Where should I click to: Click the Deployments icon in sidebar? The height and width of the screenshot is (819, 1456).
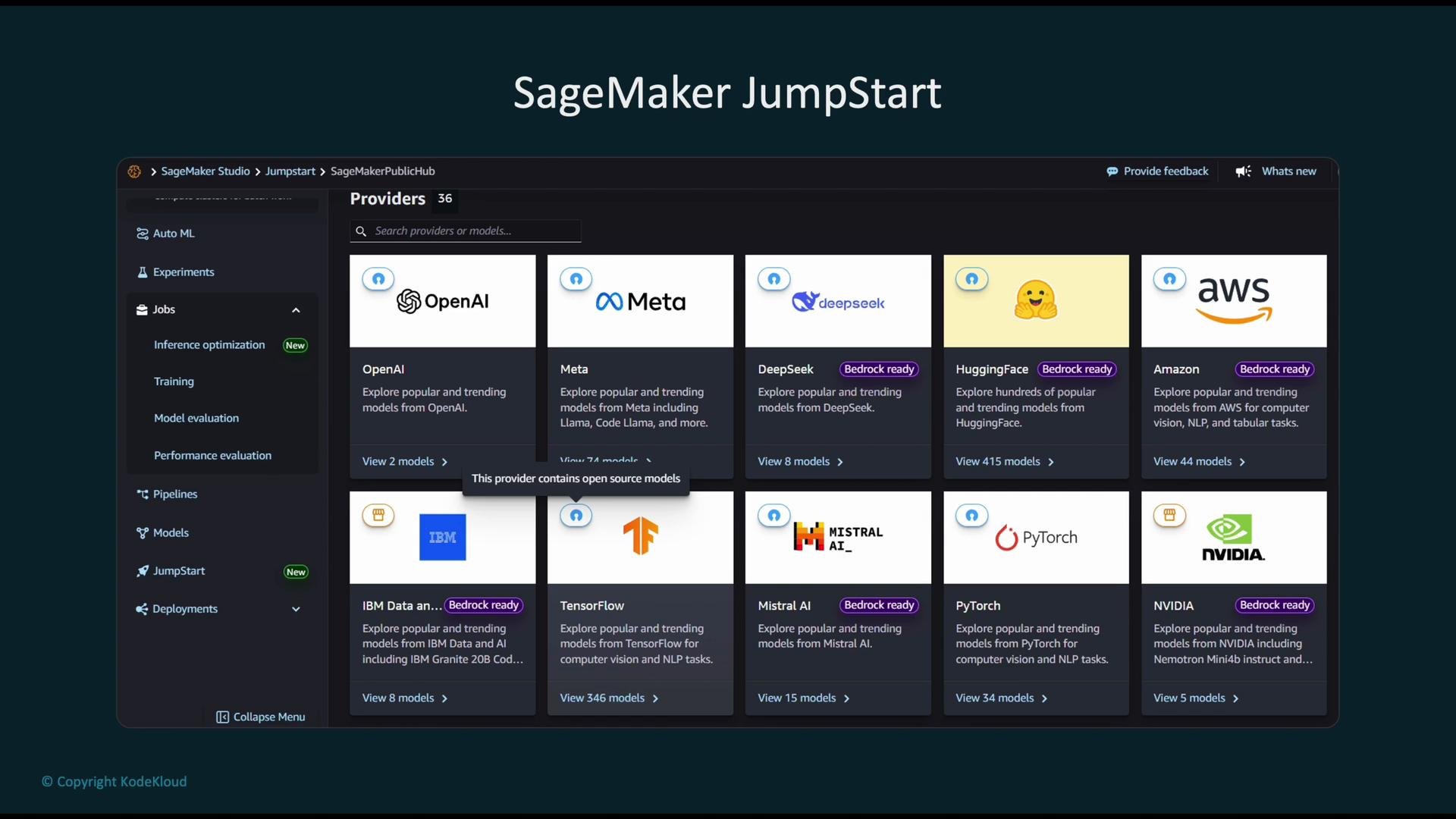142,609
